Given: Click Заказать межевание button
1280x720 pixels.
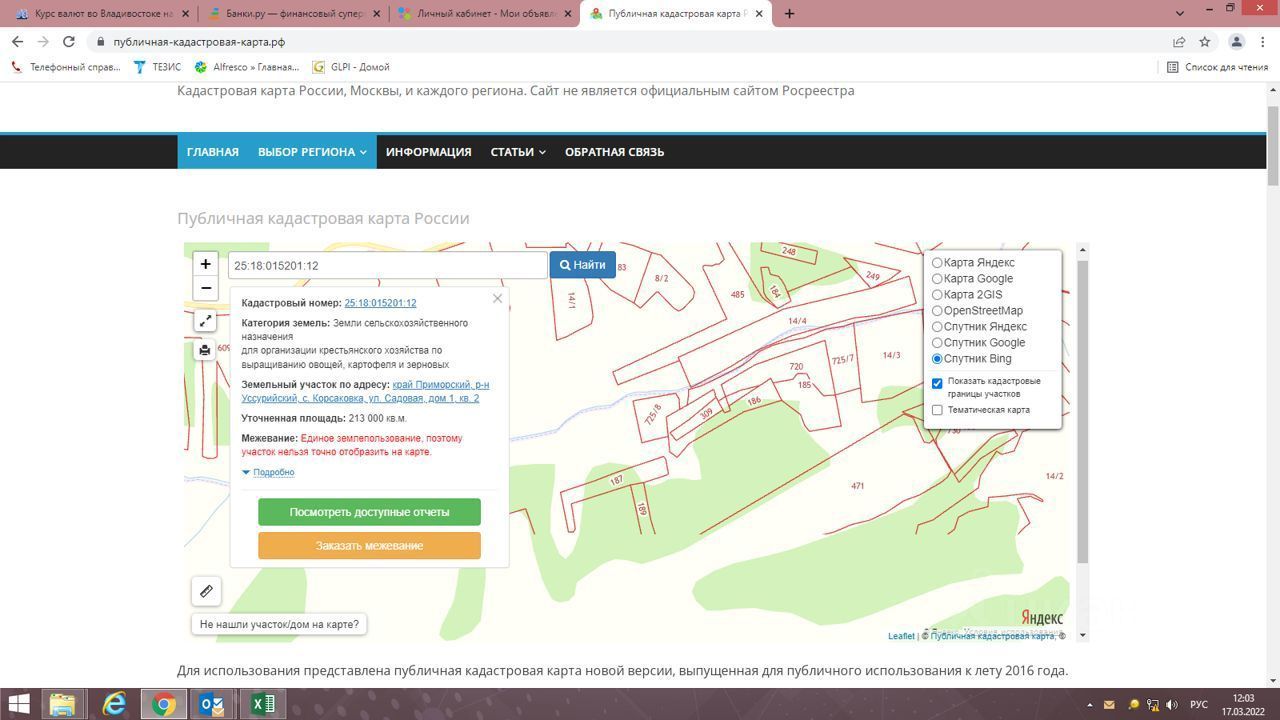Looking at the screenshot, I should coord(369,546).
